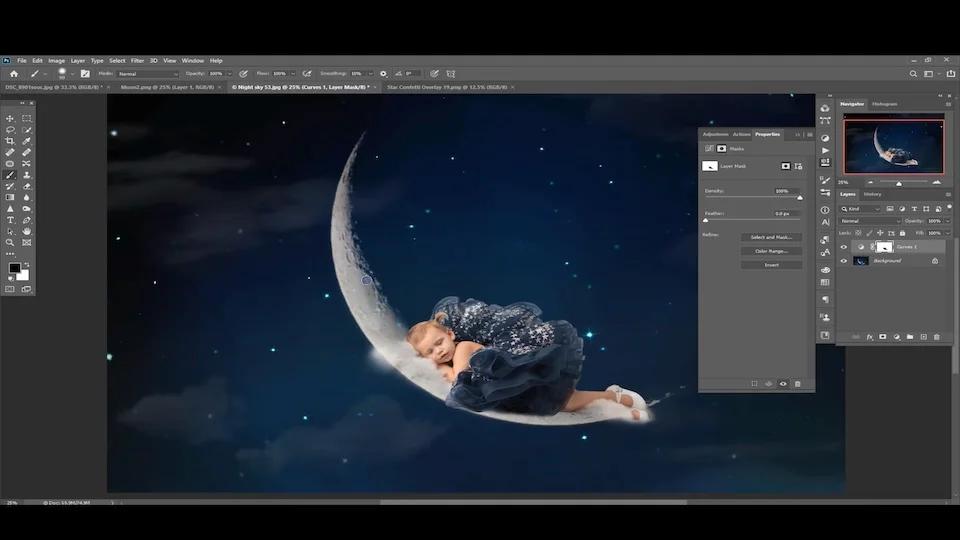Screen dimensions: 960x540
Task: Click the delete layer trash icon
Action: pyautogui.click(x=936, y=337)
